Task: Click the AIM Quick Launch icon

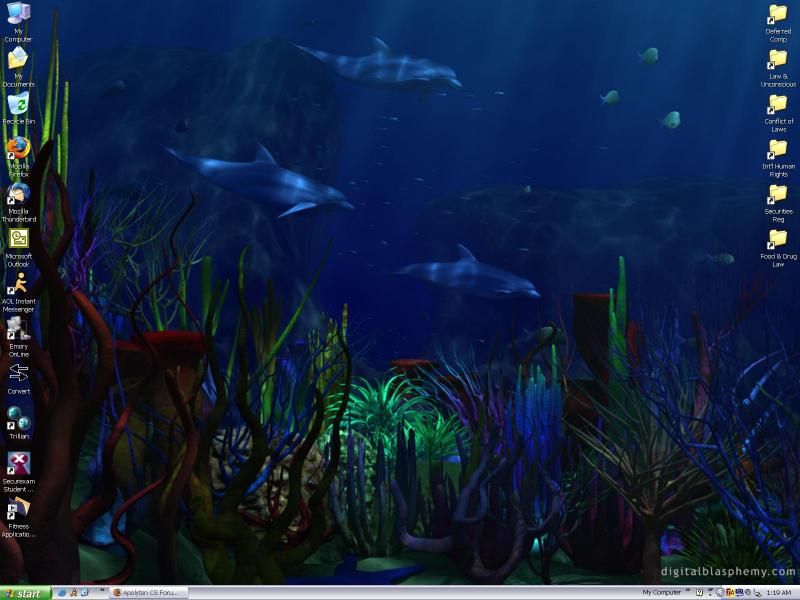Action: (74, 593)
